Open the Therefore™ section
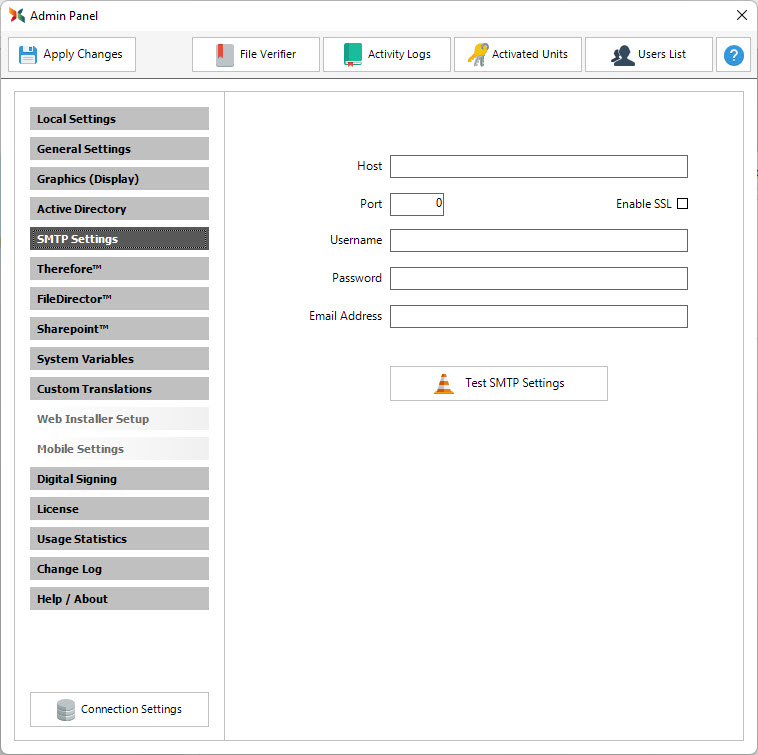The height and width of the screenshot is (755, 758). pyautogui.click(x=119, y=269)
